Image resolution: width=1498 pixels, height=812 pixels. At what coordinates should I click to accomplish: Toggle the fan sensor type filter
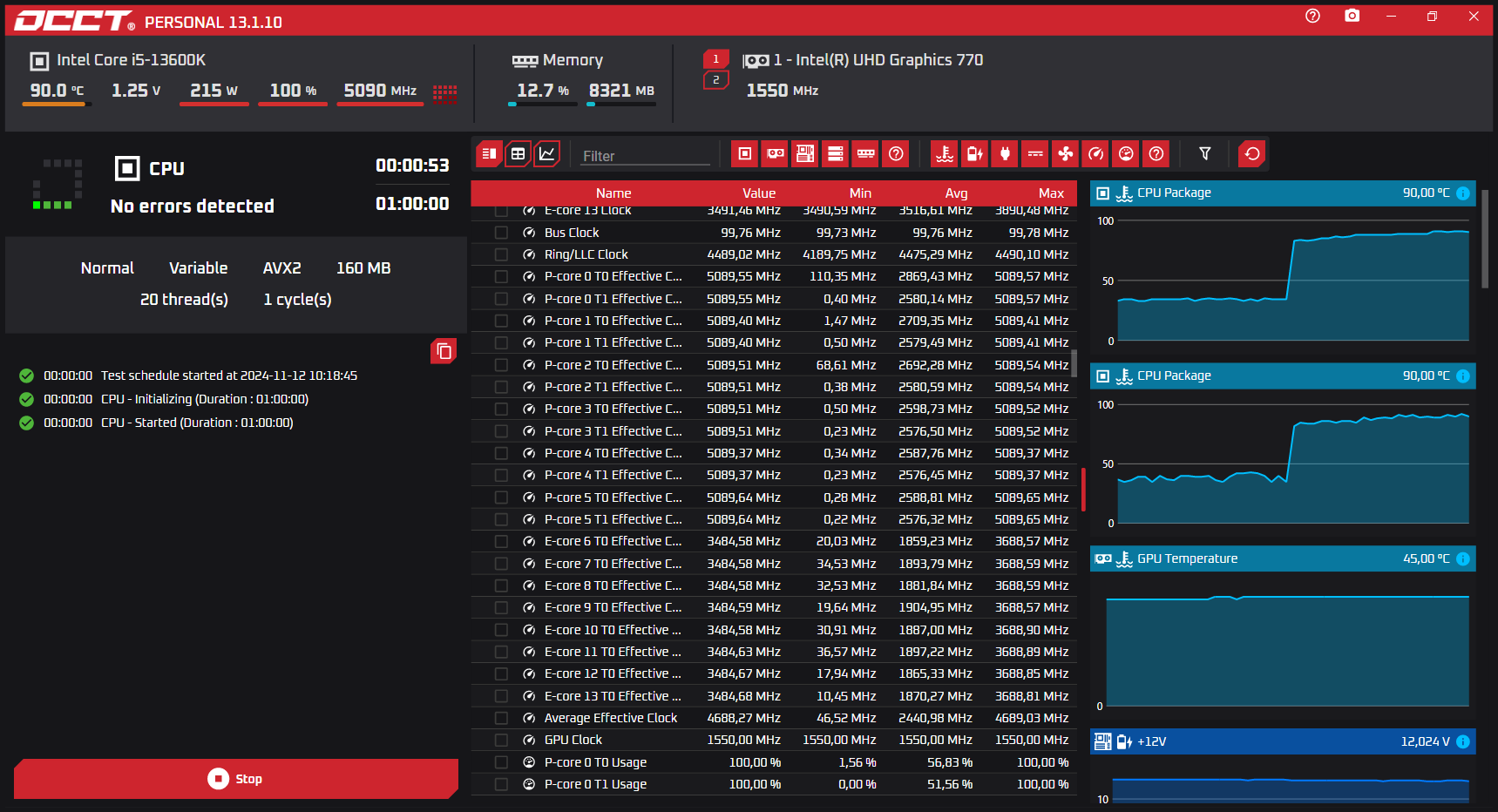pyautogui.click(x=1066, y=154)
